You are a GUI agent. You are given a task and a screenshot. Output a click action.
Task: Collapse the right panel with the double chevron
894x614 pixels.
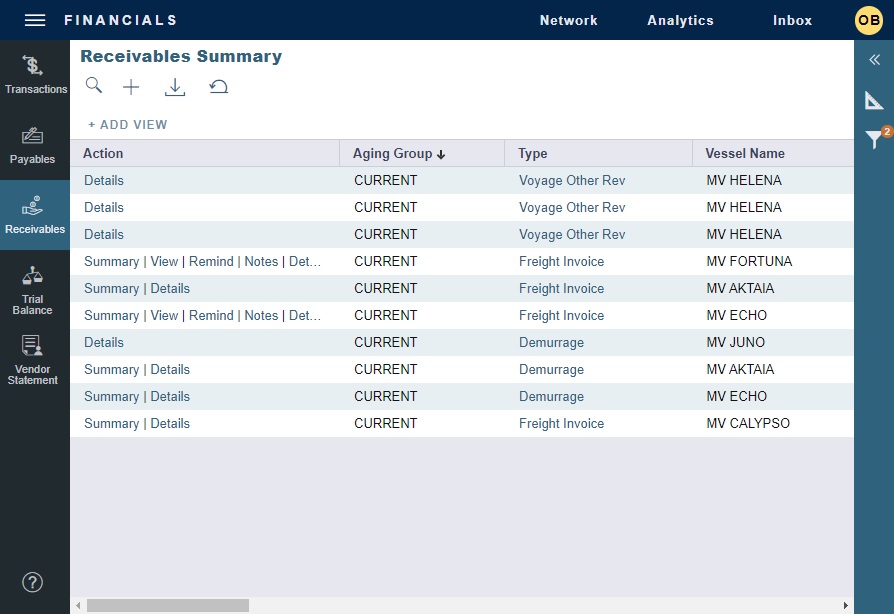(x=875, y=60)
